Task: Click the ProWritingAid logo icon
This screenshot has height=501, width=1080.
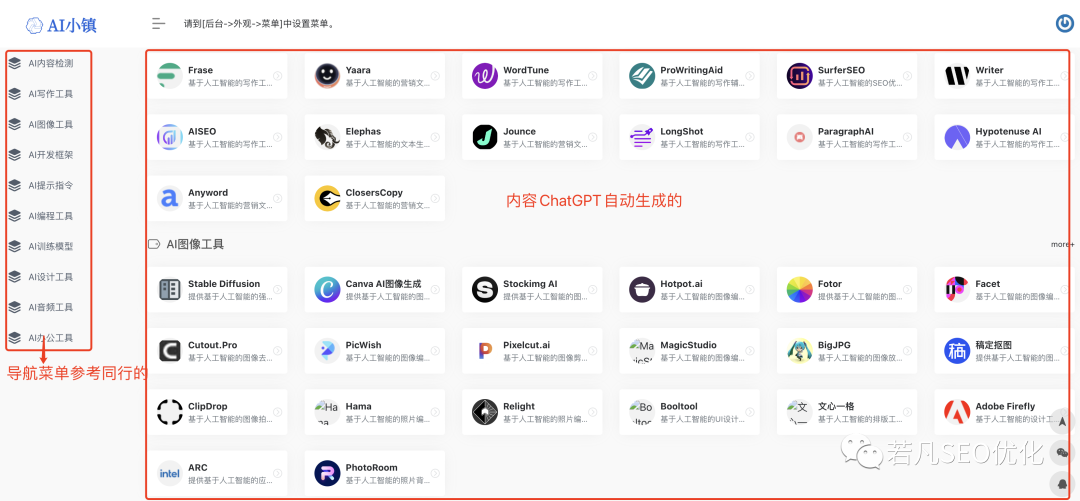Action: click(x=642, y=76)
